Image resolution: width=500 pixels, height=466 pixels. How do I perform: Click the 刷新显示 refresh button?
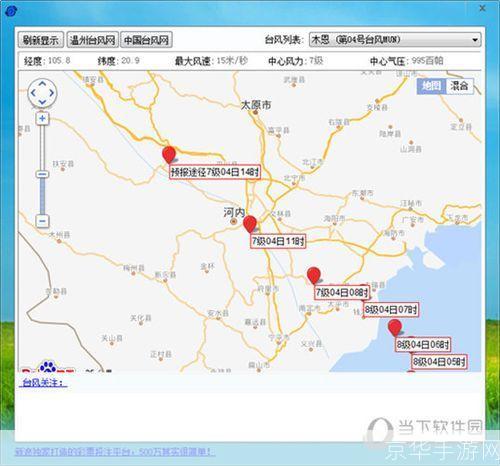(41, 40)
